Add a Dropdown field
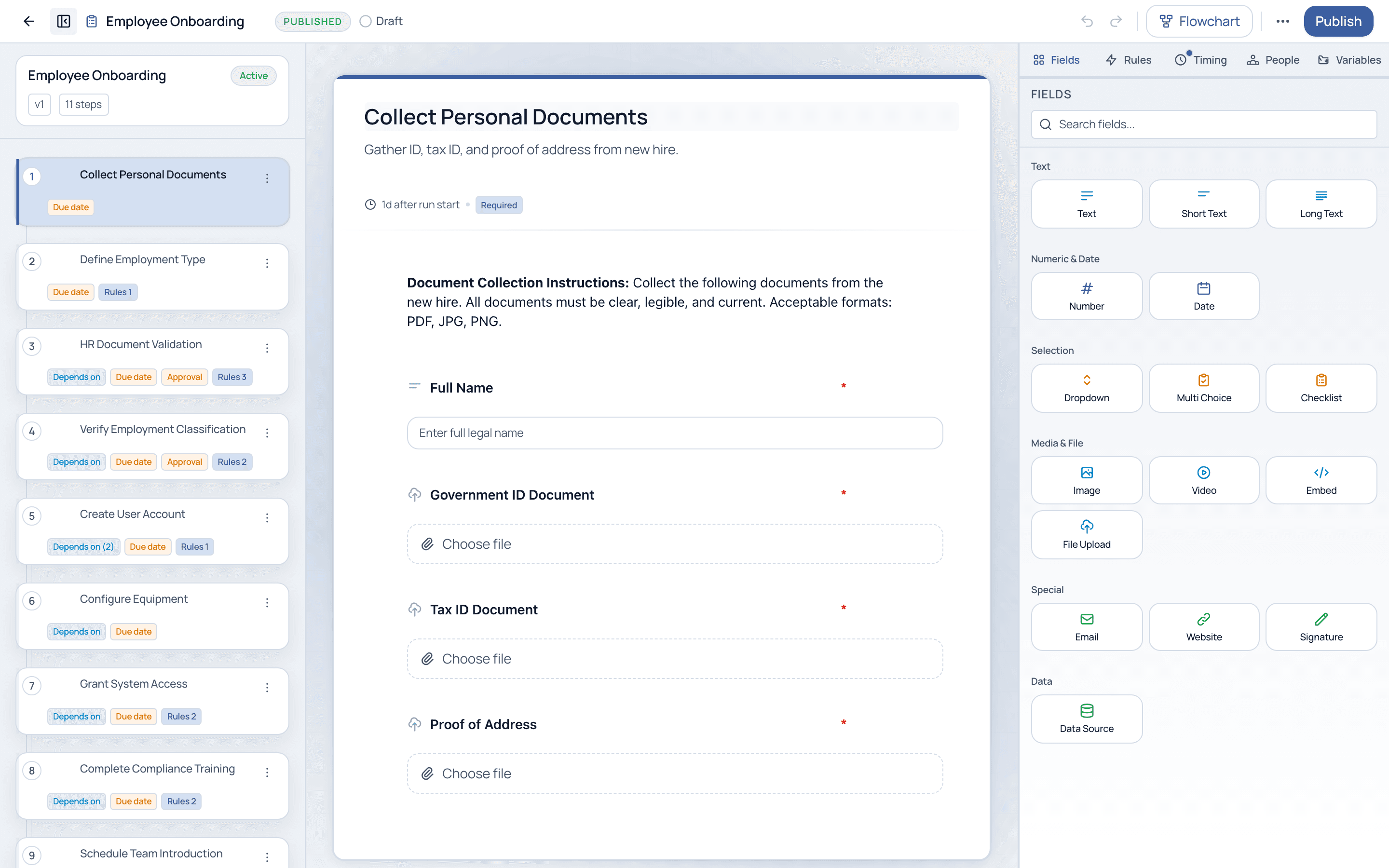This screenshot has height=868, width=1389. click(x=1087, y=388)
